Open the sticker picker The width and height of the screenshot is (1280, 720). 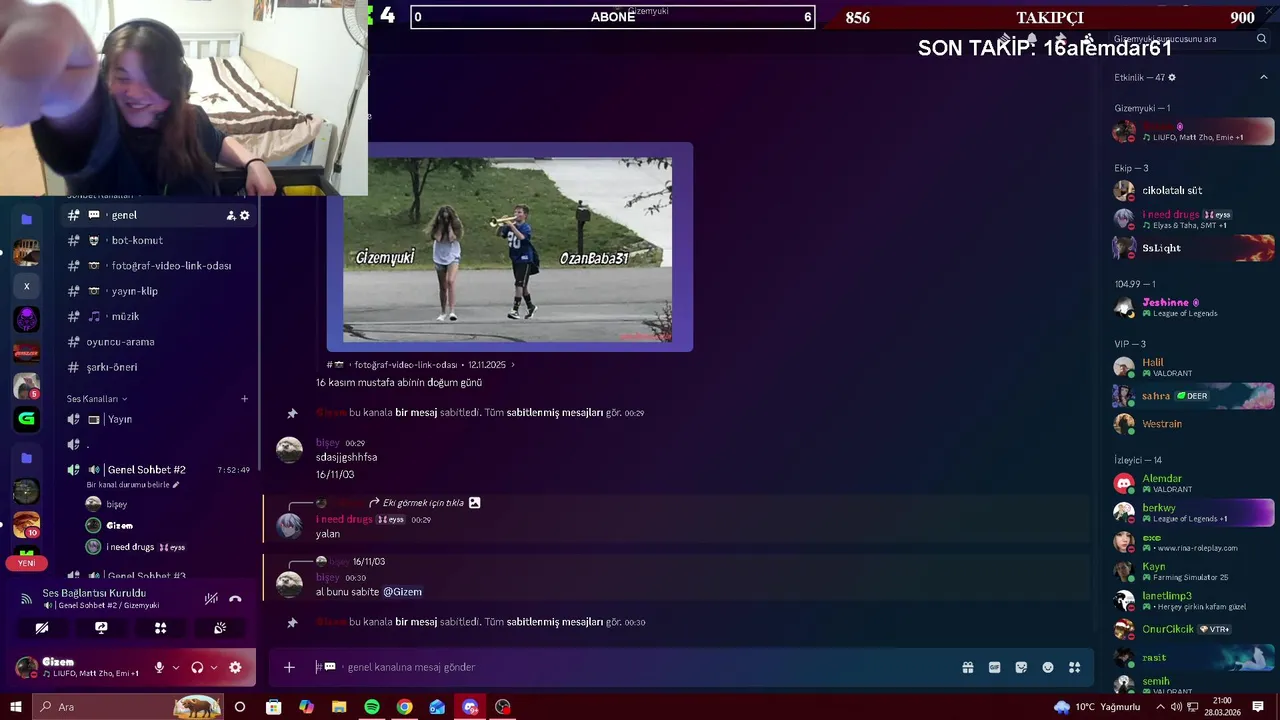(x=1021, y=667)
